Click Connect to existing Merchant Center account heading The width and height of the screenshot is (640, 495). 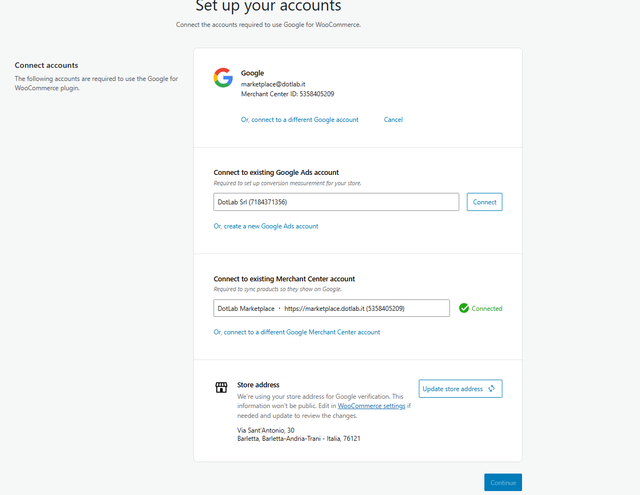tap(284, 279)
